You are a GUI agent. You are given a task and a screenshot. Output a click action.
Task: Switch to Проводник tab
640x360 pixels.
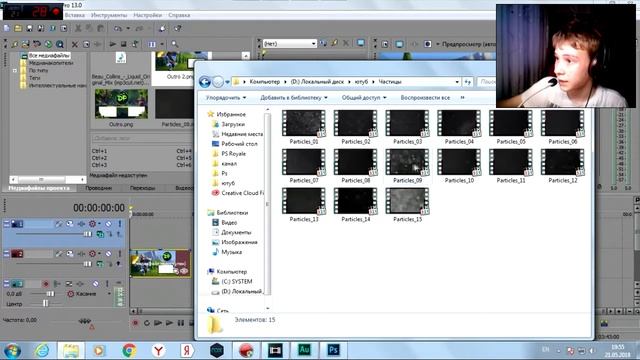point(99,188)
